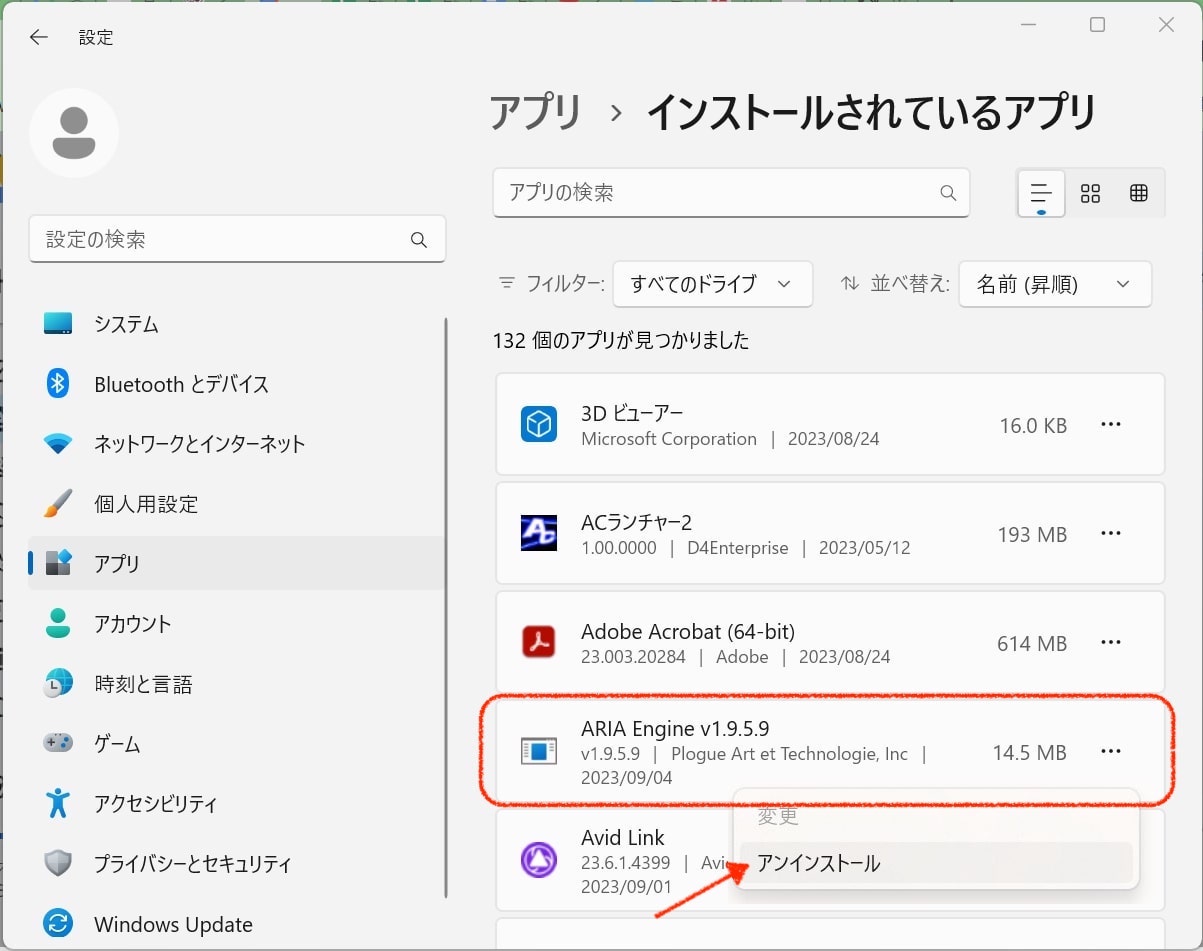Click the D4Enterprise publisher text
The width and height of the screenshot is (1203, 951).
pos(738,548)
